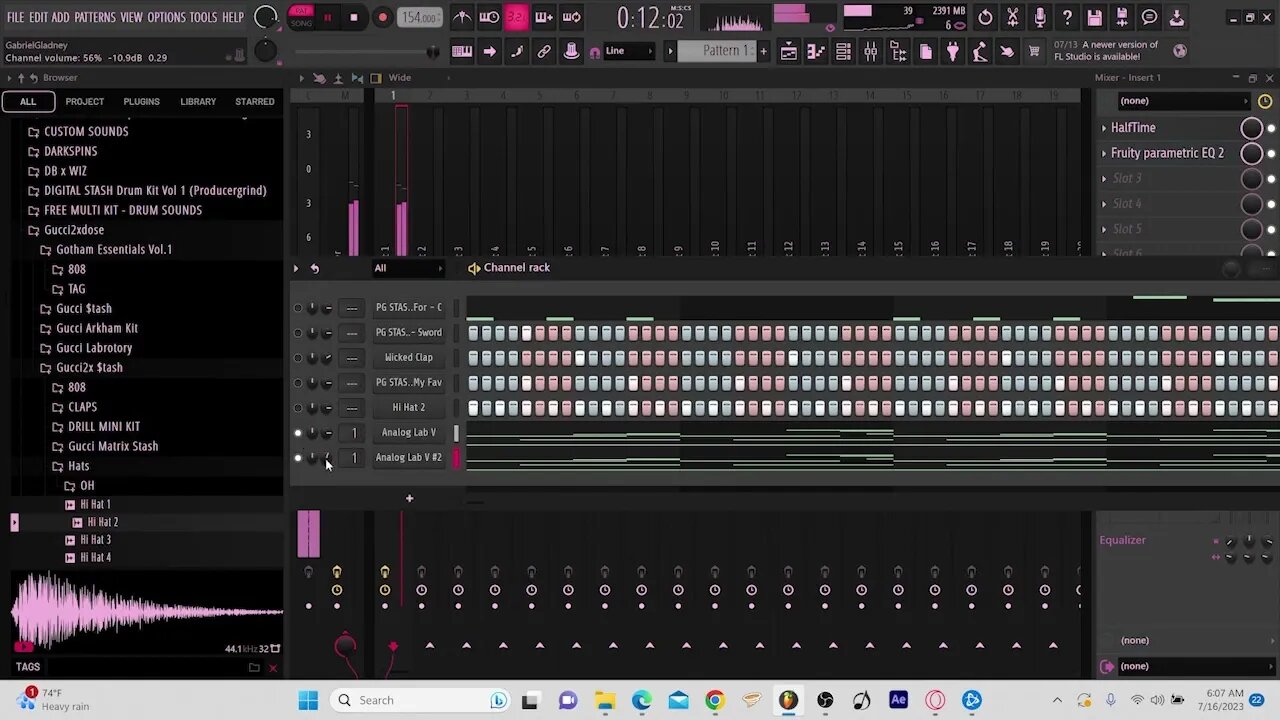Switch between PAT and SONG mode
Screen dimensions: 1280x720
click(301, 17)
